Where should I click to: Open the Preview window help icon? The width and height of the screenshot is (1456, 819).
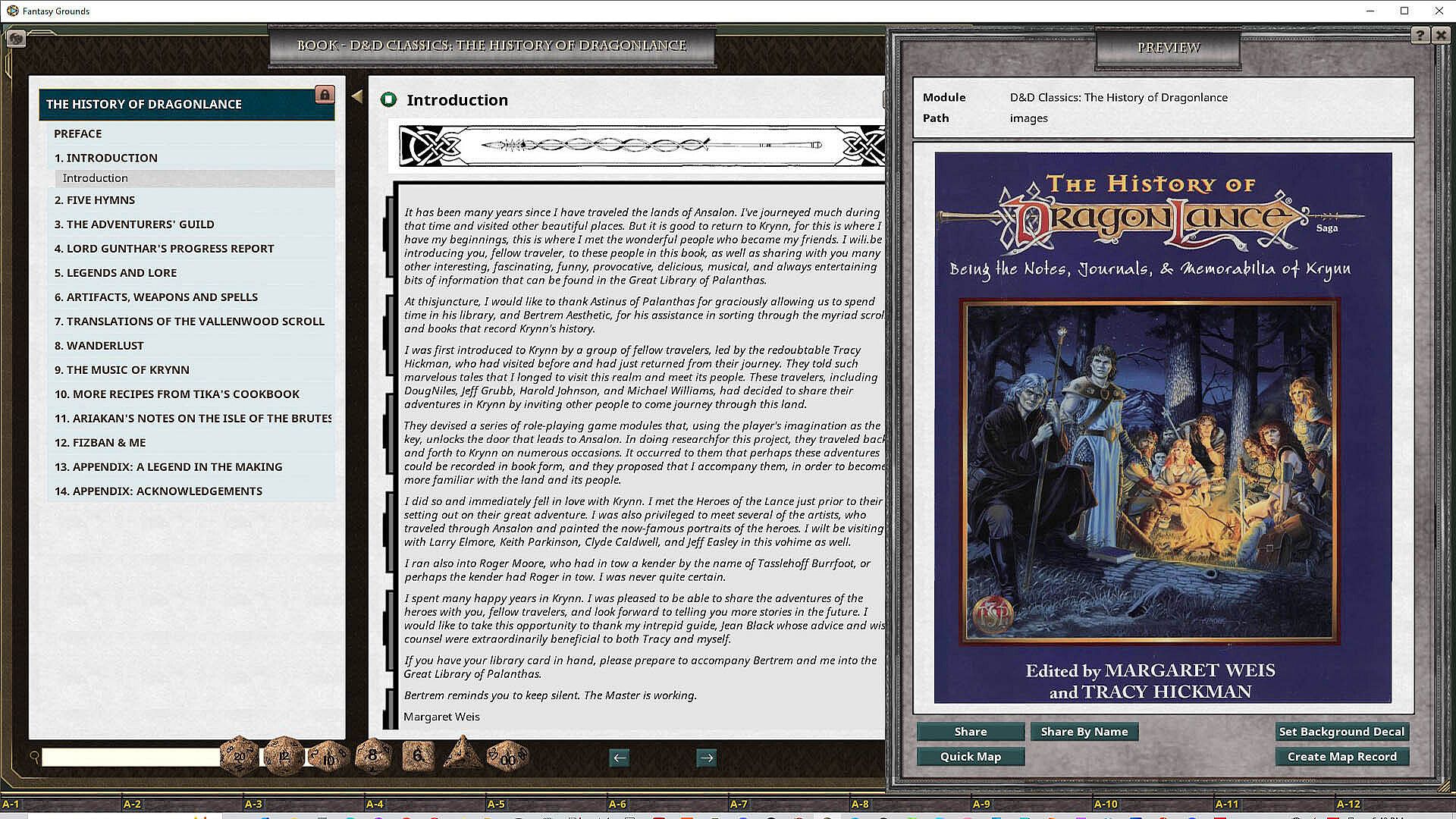coord(1420,36)
